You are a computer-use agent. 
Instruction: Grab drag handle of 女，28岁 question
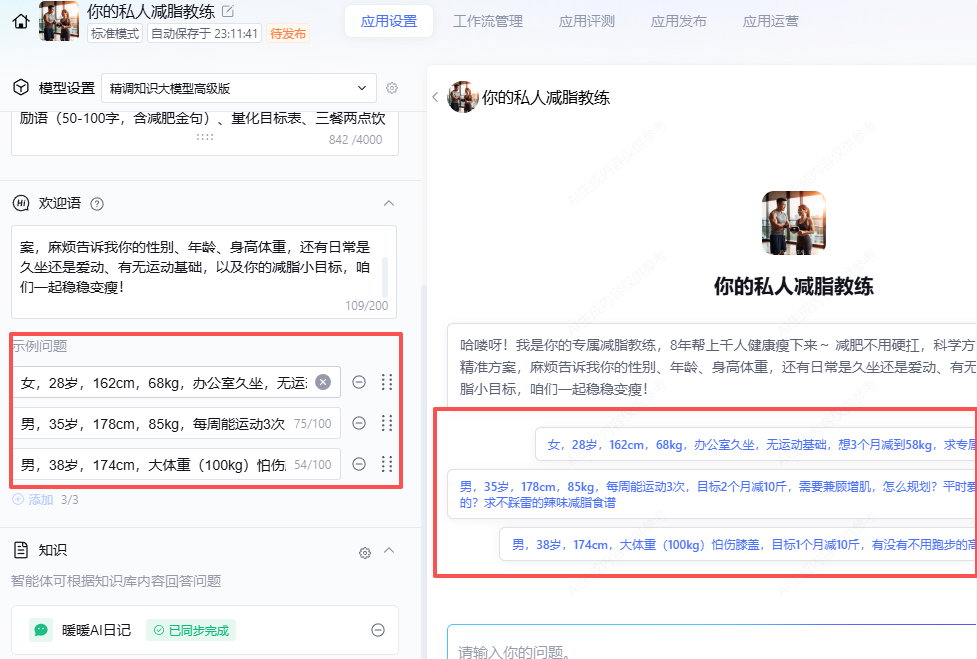[x=387, y=382]
